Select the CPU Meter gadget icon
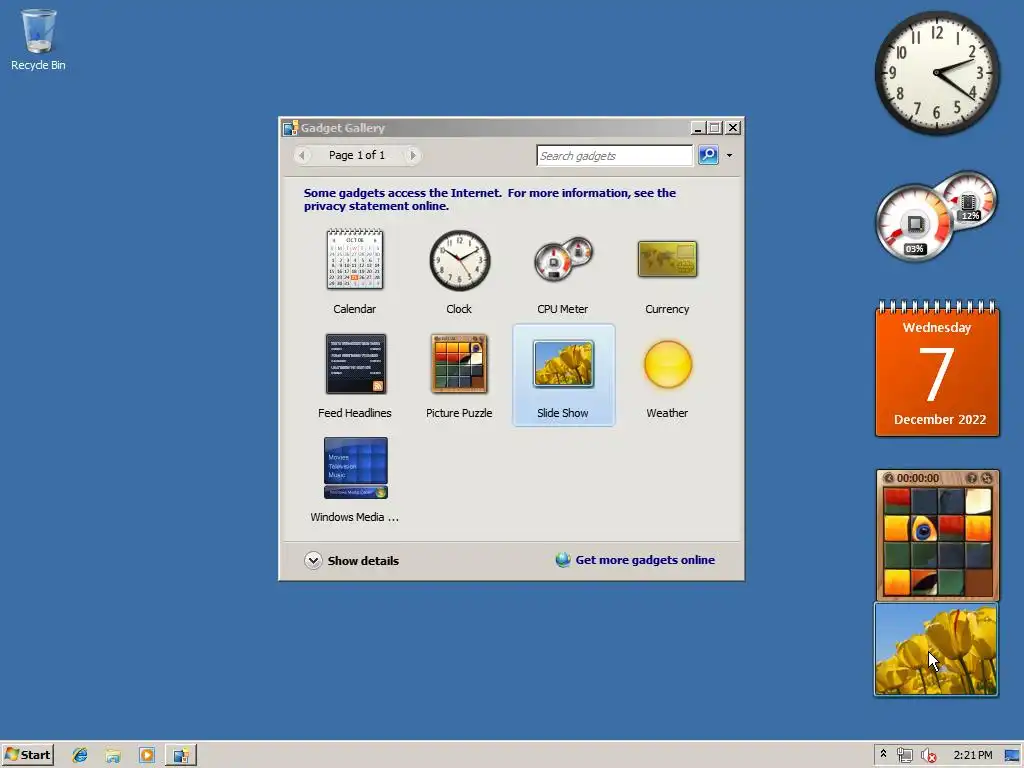Image resolution: width=1024 pixels, height=768 pixels. [x=563, y=259]
